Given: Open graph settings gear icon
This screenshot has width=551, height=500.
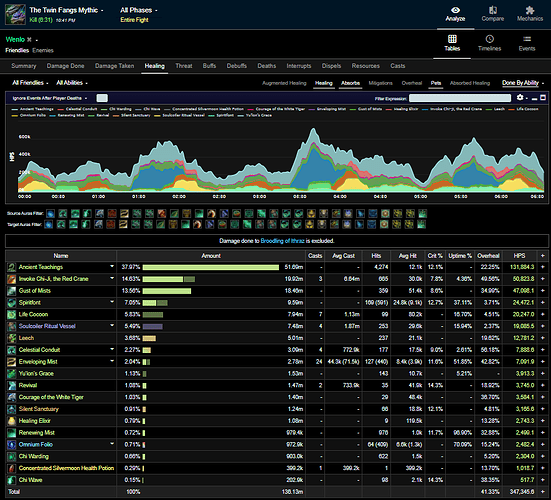Looking at the screenshot, I should pyautogui.click(x=520, y=98).
